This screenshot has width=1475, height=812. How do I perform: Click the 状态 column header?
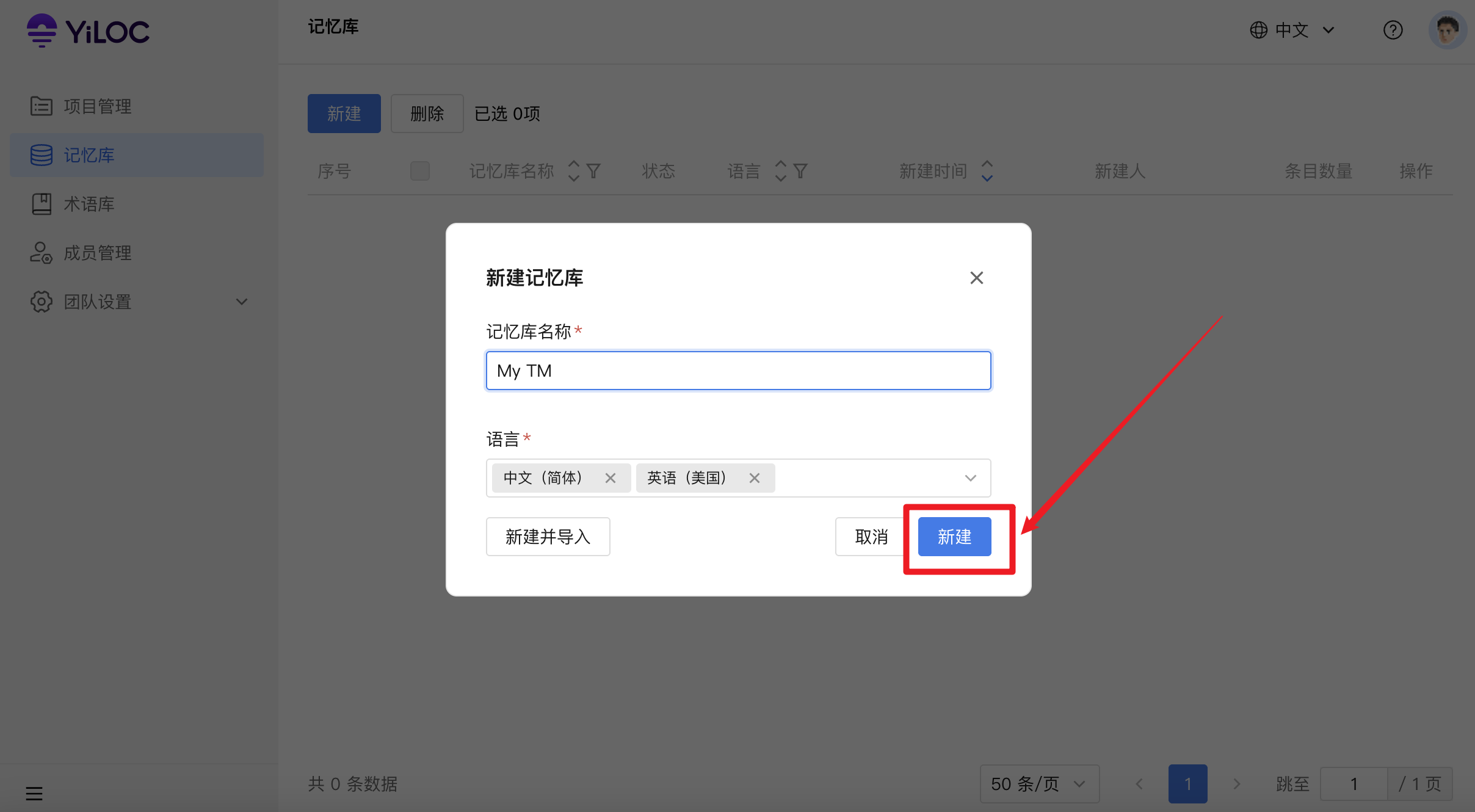658,171
